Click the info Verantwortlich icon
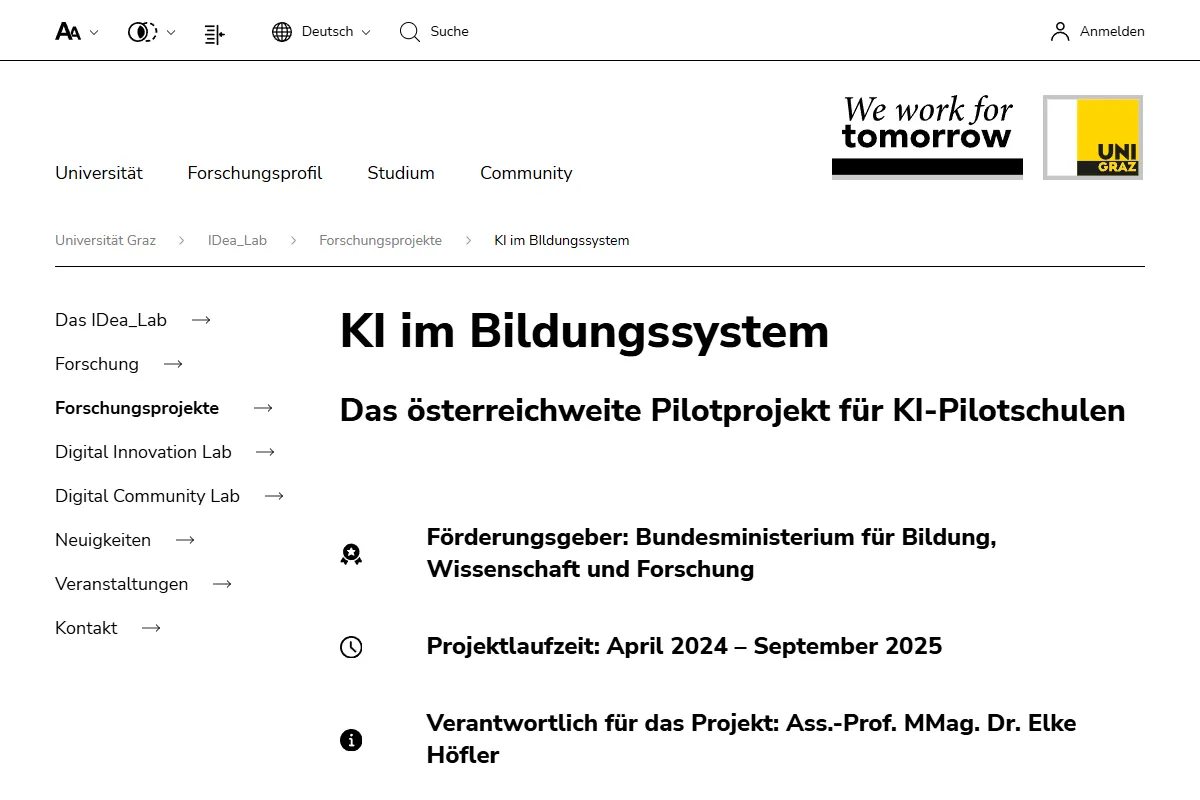The width and height of the screenshot is (1200, 800). pos(351,740)
